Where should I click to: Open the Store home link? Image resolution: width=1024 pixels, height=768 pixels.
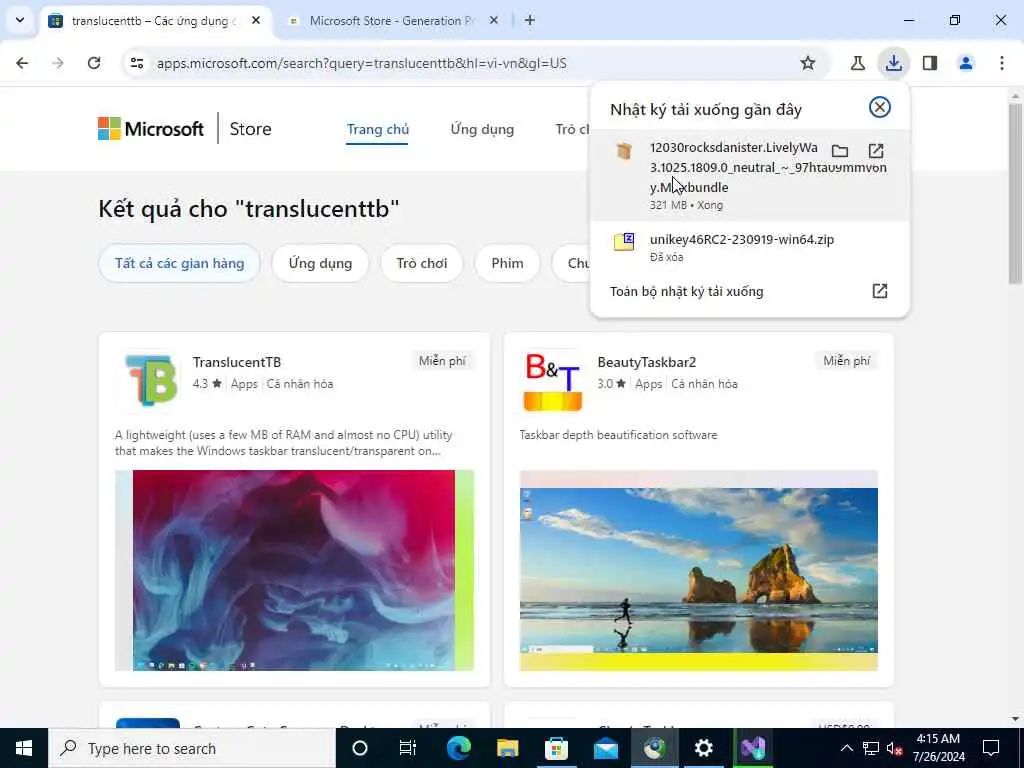[250, 129]
